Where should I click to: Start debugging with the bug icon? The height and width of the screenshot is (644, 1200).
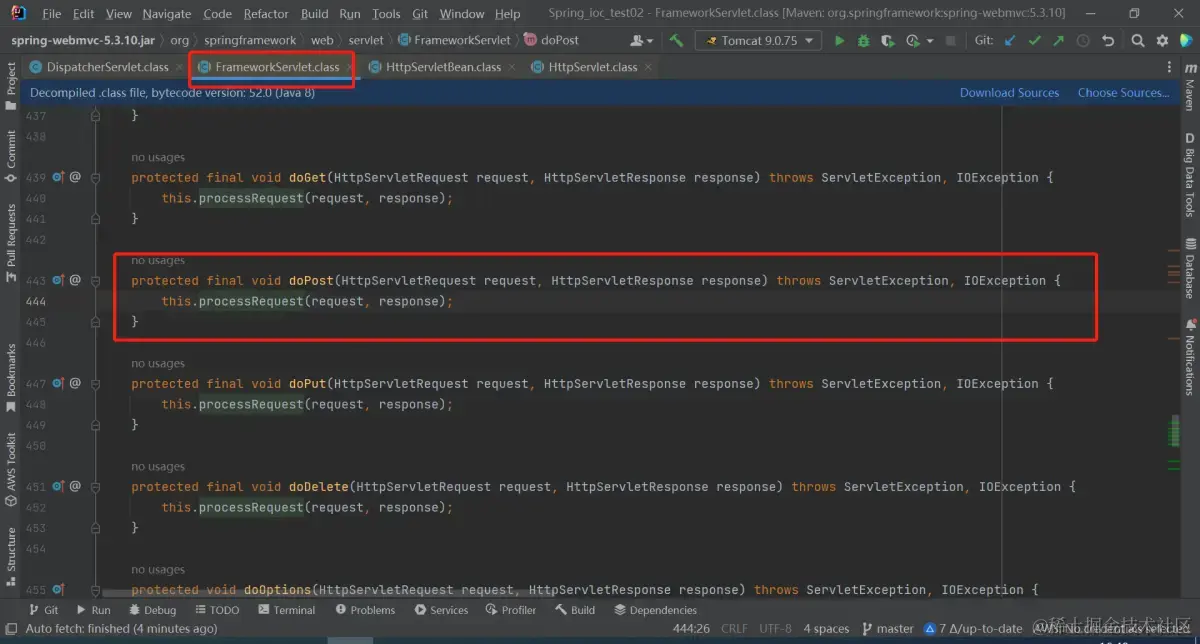click(x=863, y=40)
